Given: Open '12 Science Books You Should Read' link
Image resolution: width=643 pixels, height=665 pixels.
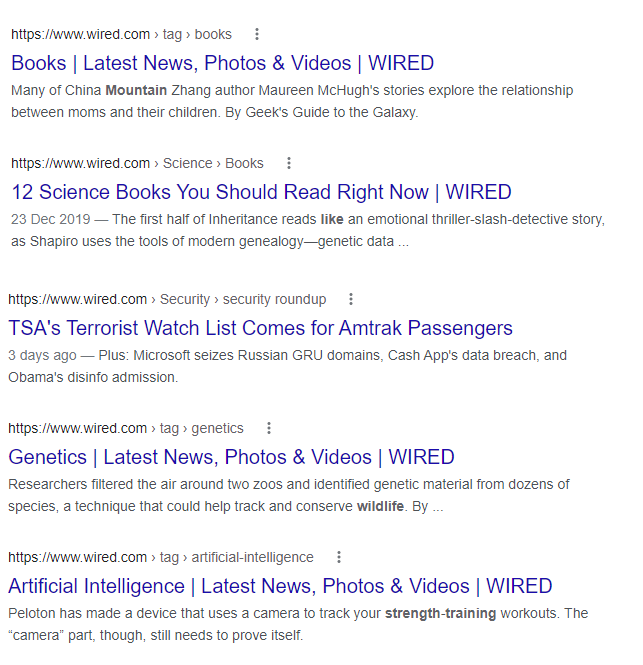Looking at the screenshot, I should click(x=261, y=192).
